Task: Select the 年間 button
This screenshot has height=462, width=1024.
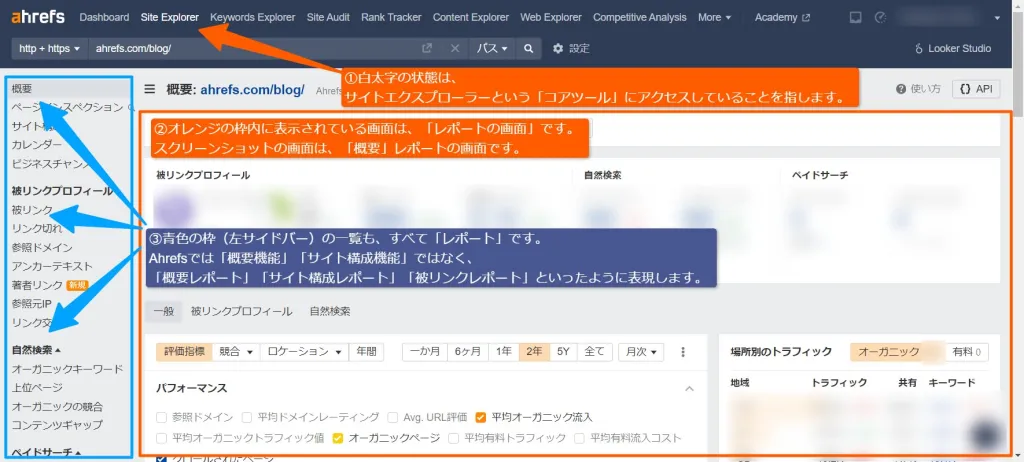Action: click(x=366, y=352)
